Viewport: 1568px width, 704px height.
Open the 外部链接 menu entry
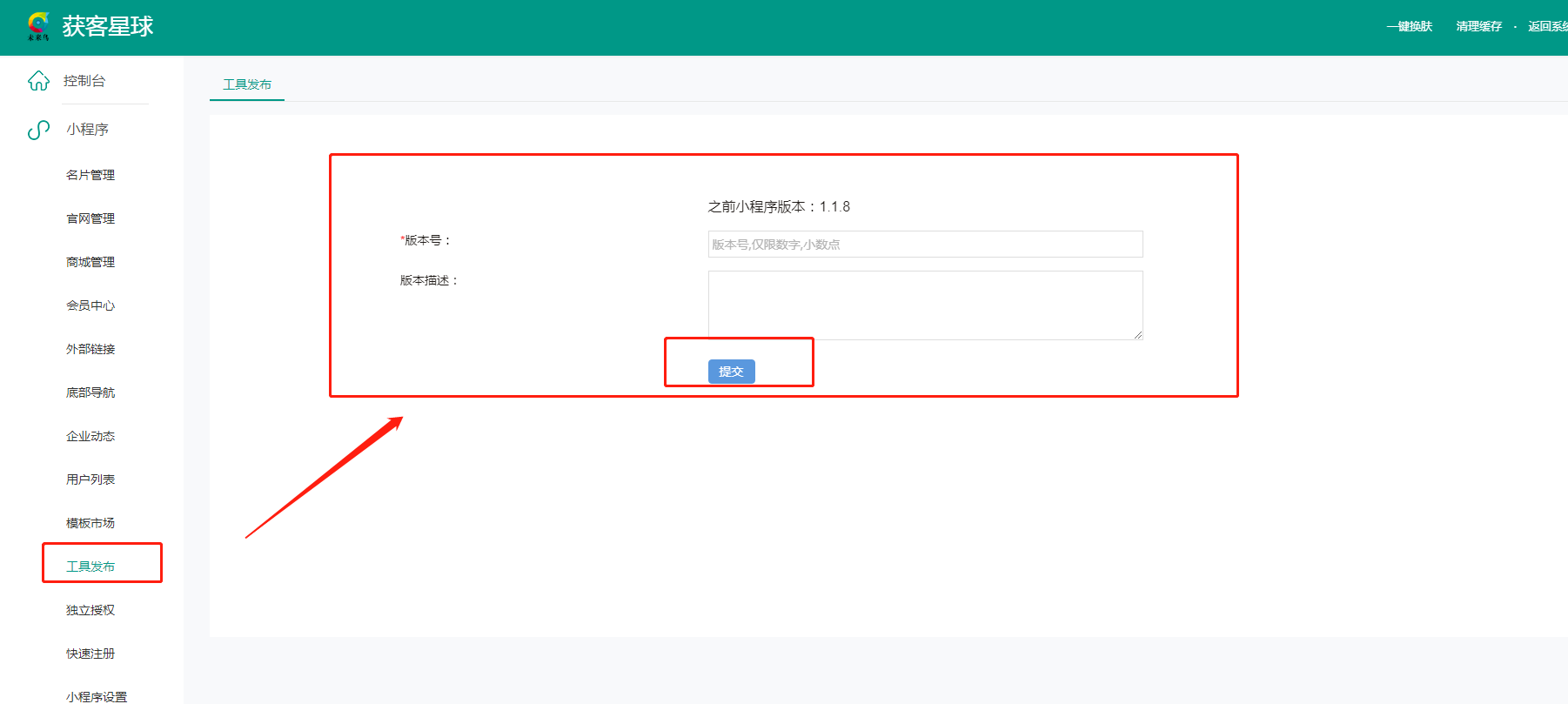(x=90, y=349)
